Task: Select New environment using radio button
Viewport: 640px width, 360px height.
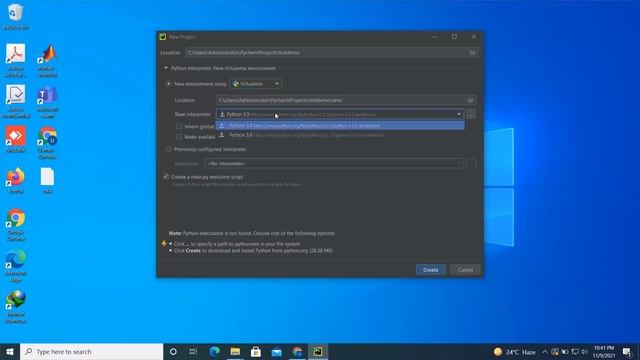Action: click(x=168, y=84)
